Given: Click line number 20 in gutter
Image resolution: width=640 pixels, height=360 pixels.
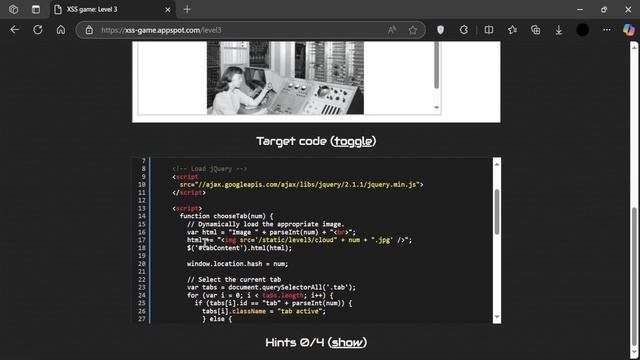Looking at the screenshot, I should [x=142, y=264].
